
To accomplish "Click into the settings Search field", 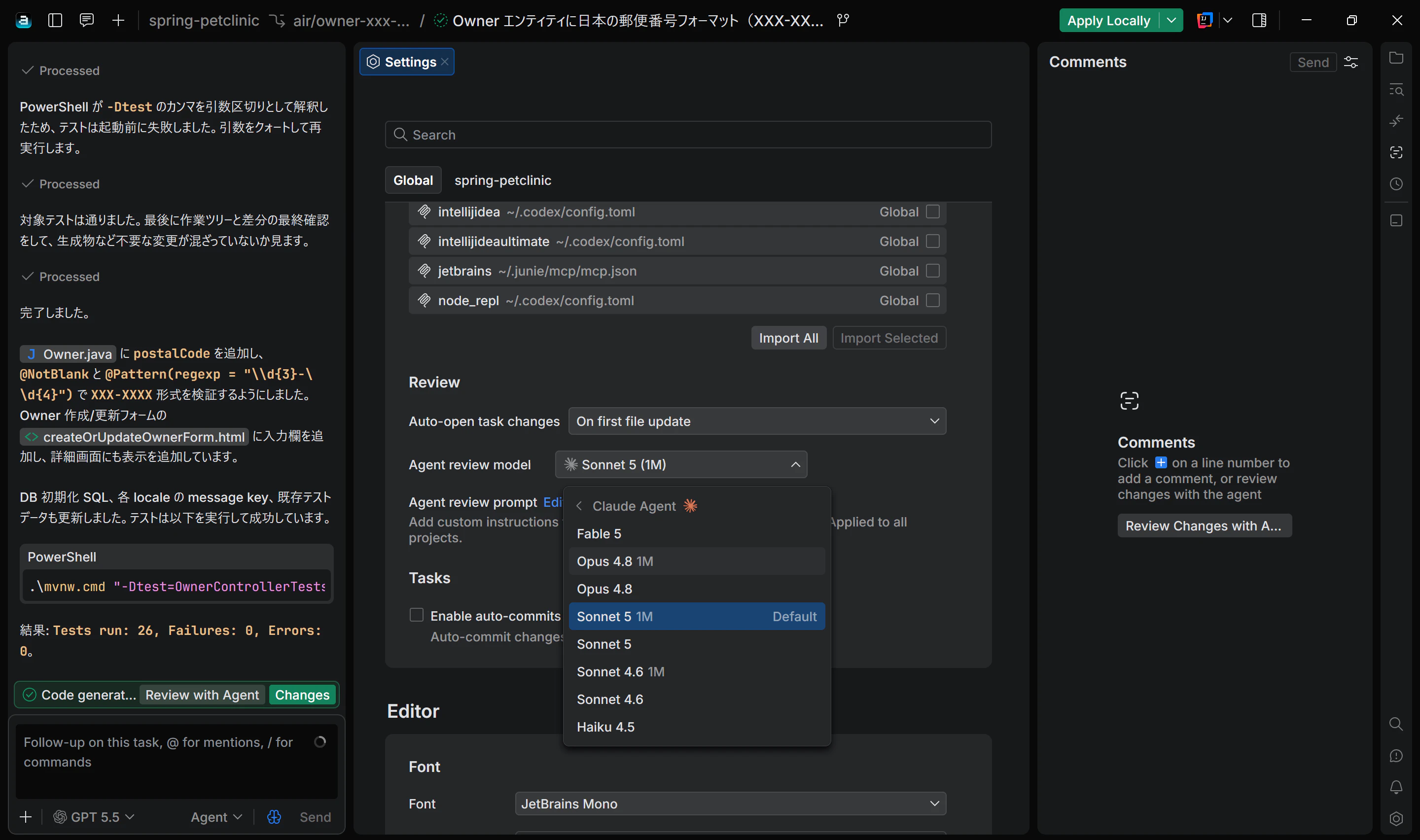I will (x=688, y=135).
